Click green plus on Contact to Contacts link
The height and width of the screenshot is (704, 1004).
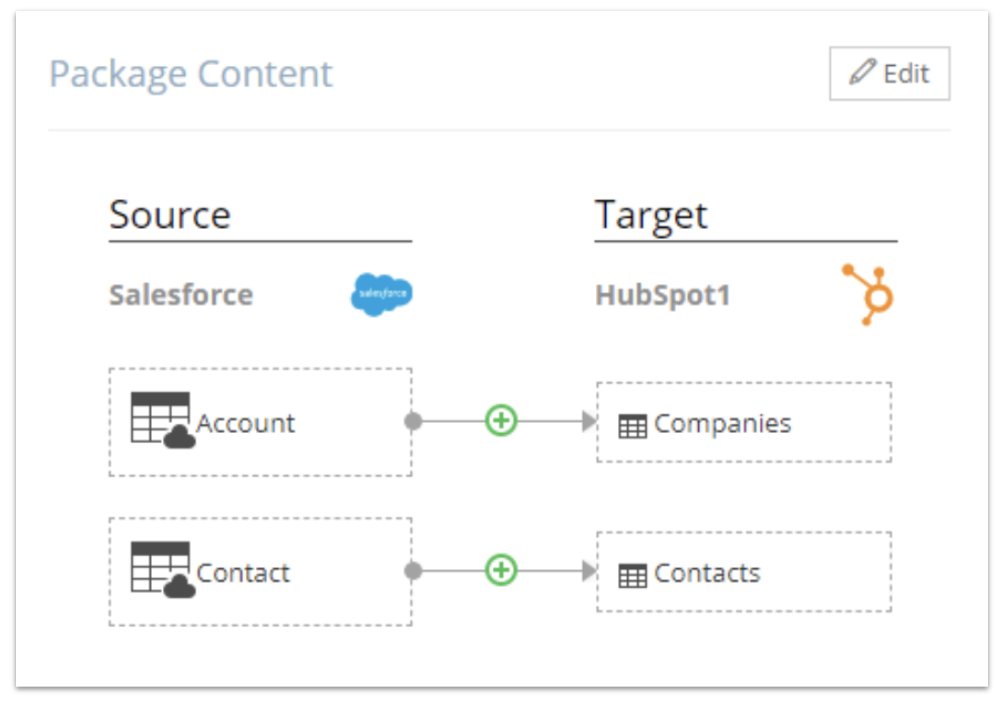[x=501, y=571]
